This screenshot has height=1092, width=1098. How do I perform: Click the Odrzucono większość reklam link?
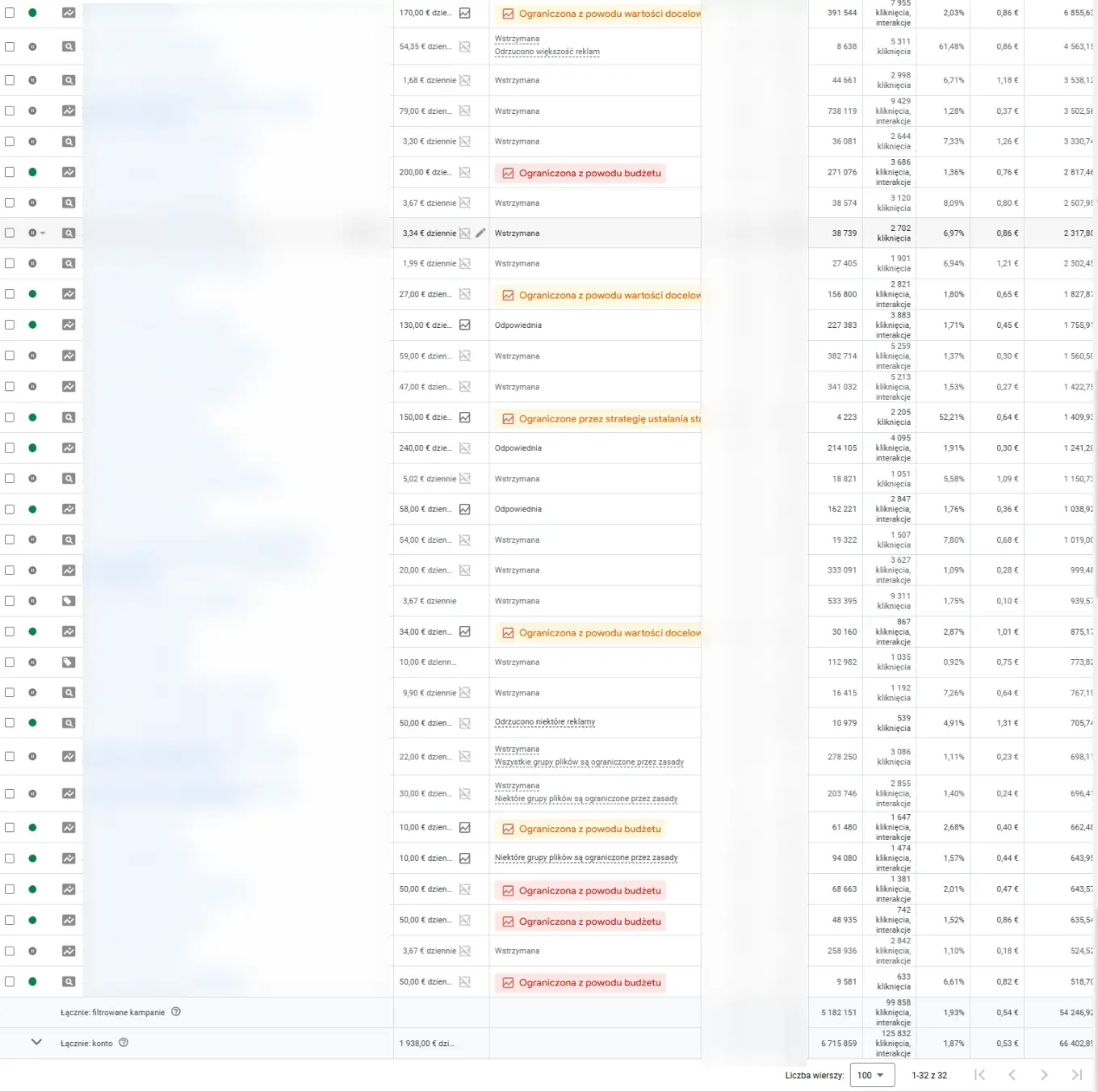(x=547, y=52)
